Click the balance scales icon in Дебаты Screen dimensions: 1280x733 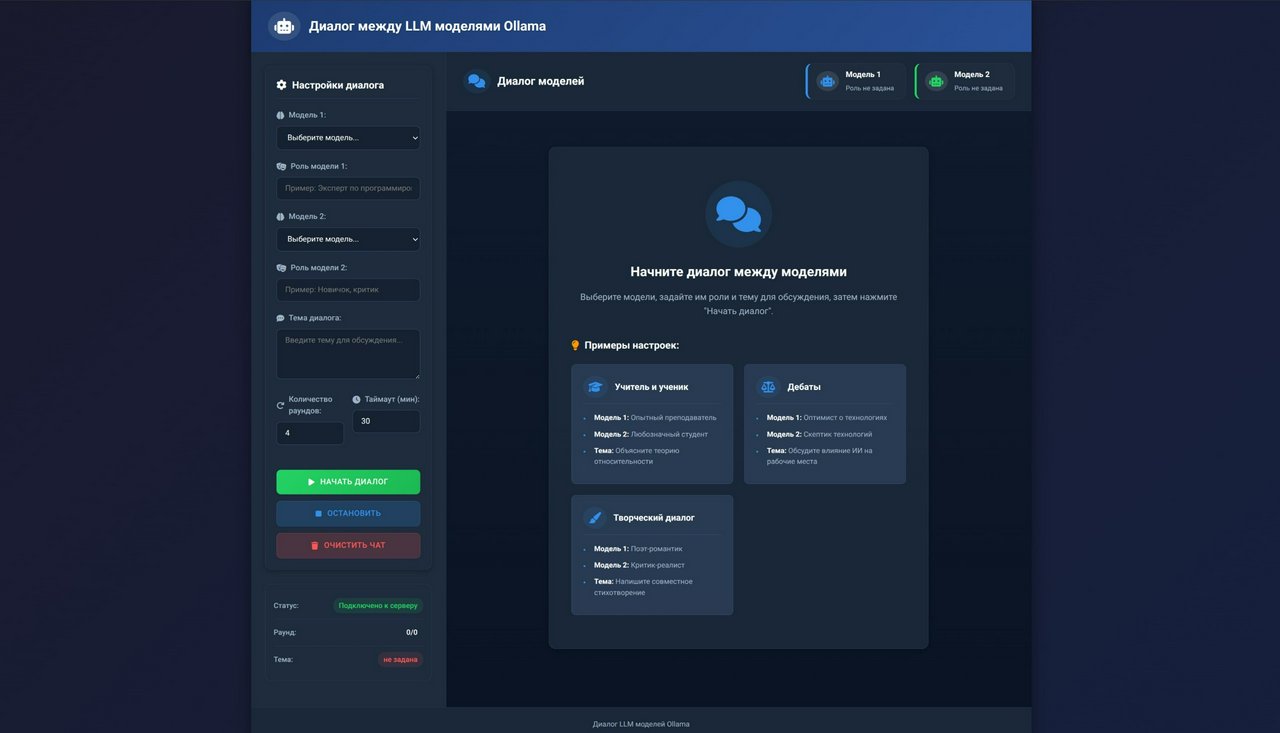coord(768,387)
